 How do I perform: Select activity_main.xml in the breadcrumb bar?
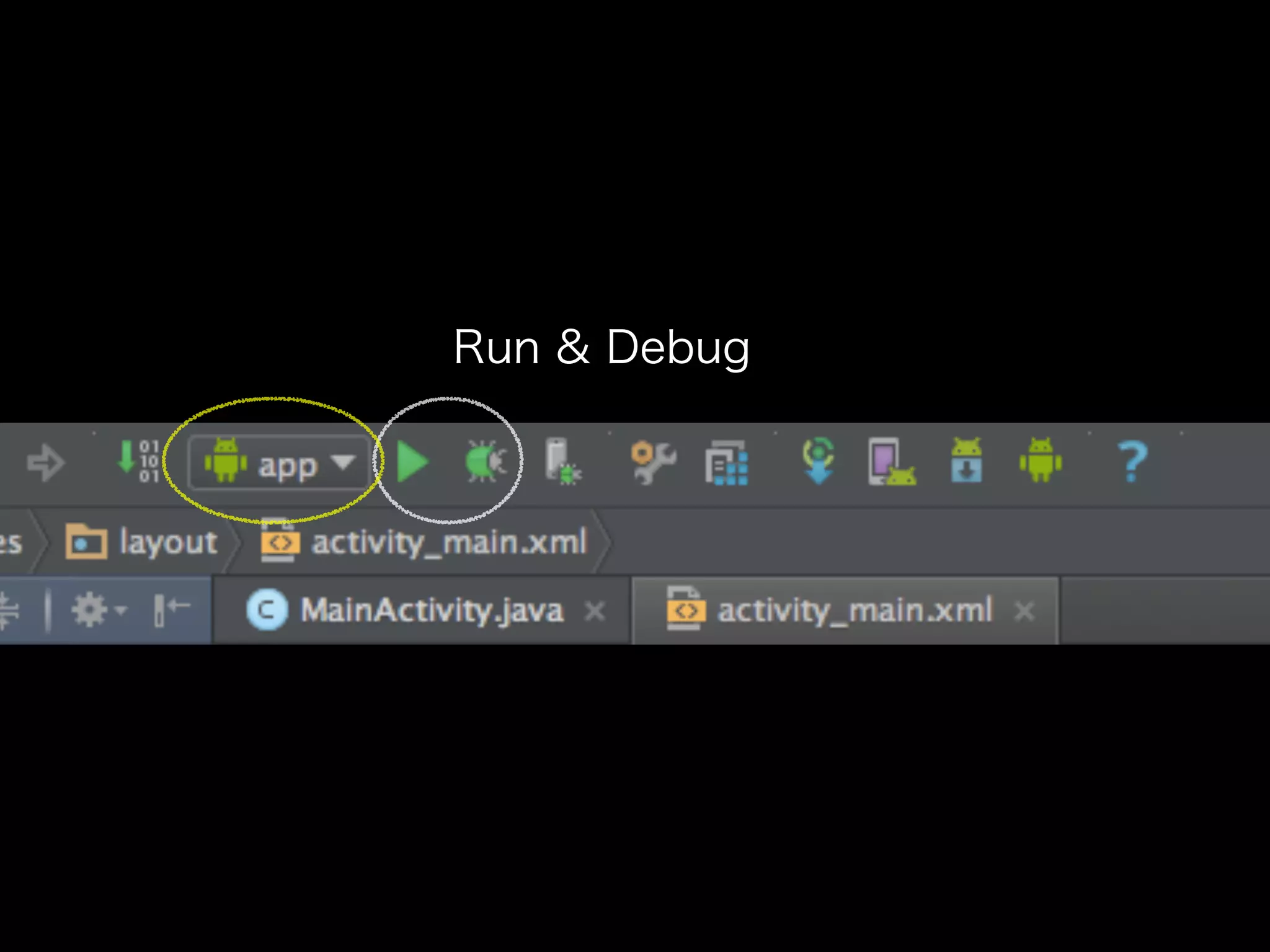coord(424,541)
